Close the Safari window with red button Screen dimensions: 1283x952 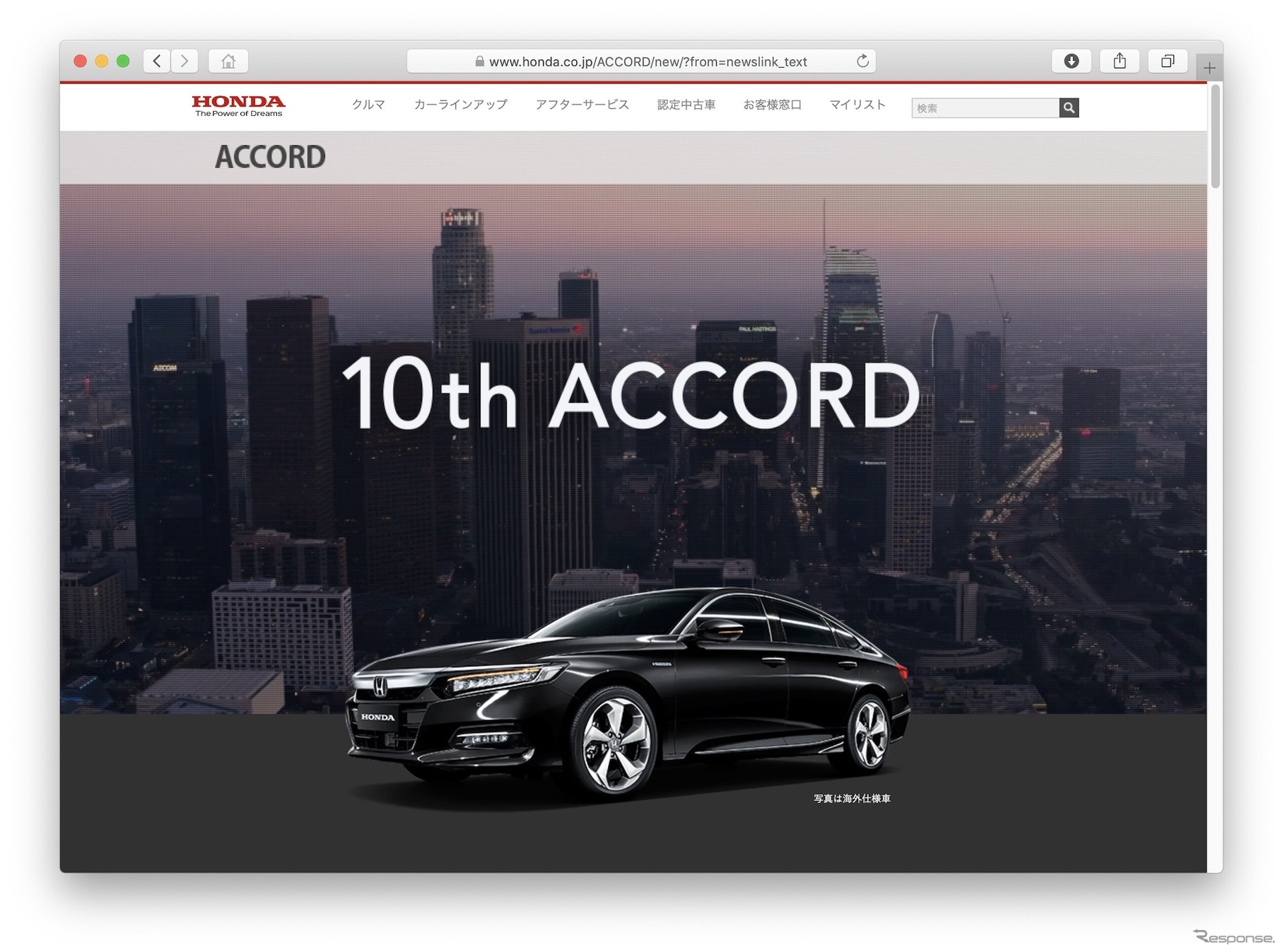coord(81,61)
